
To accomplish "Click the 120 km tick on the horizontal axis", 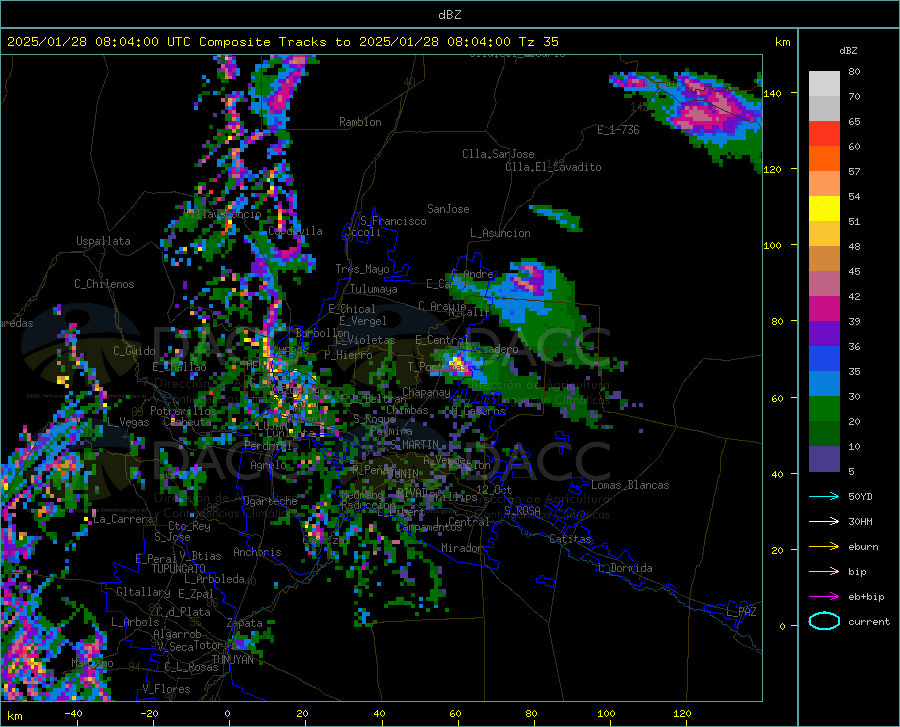I will pyautogui.click(x=682, y=714).
